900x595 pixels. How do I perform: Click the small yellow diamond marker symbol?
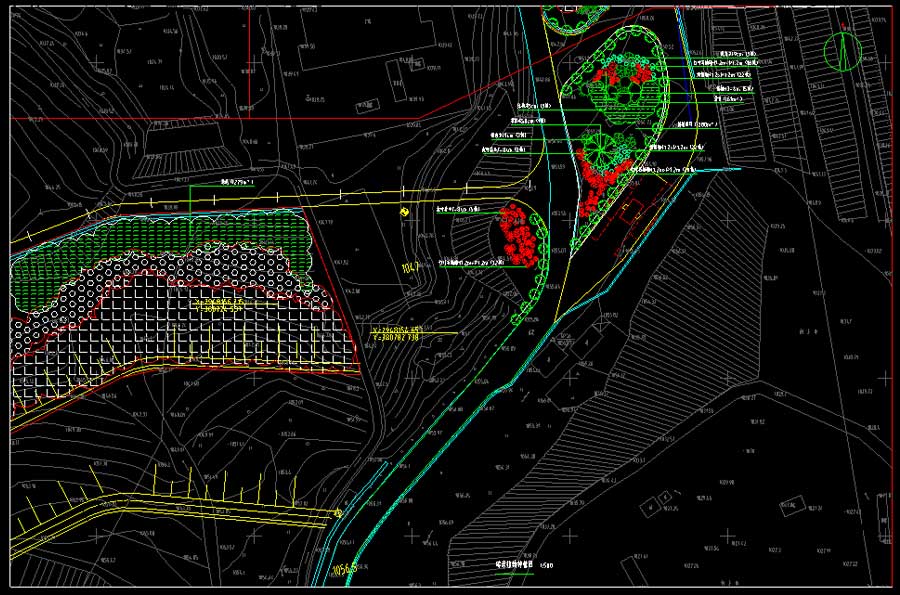coord(403,212)
